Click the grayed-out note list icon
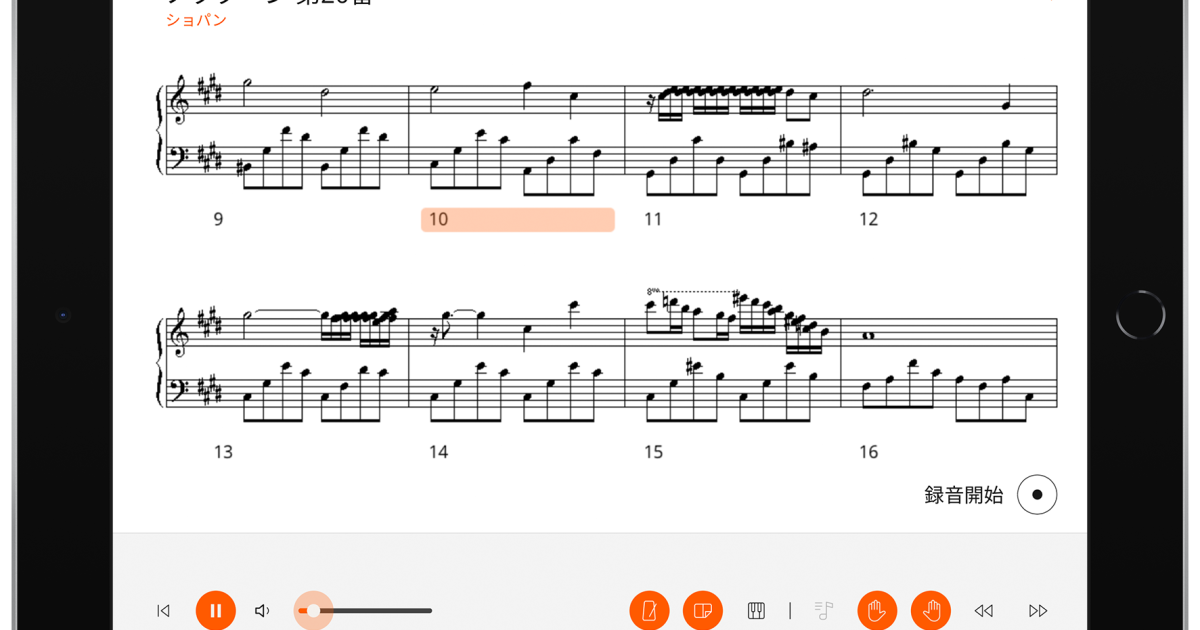 [x=824, y=611]
